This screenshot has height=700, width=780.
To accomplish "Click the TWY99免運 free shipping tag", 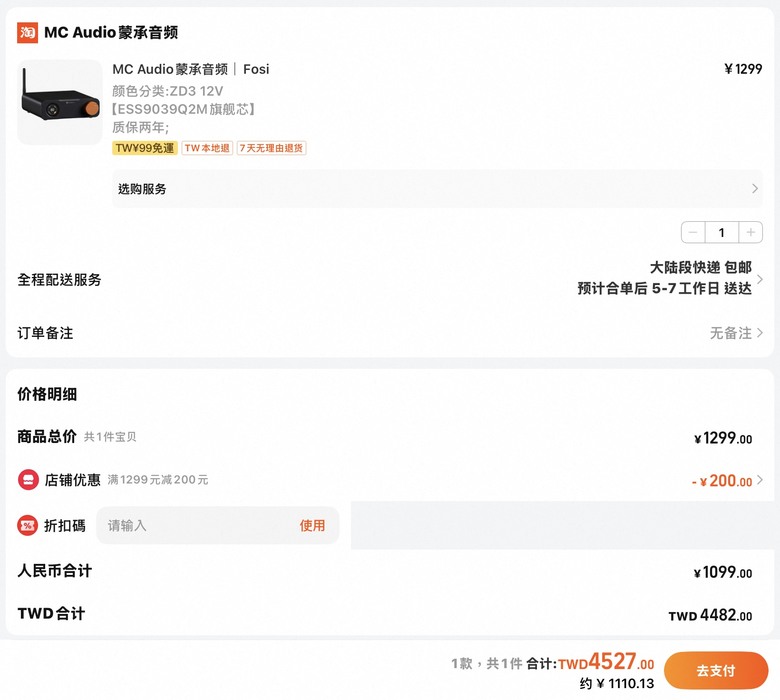I will [145, 148].
